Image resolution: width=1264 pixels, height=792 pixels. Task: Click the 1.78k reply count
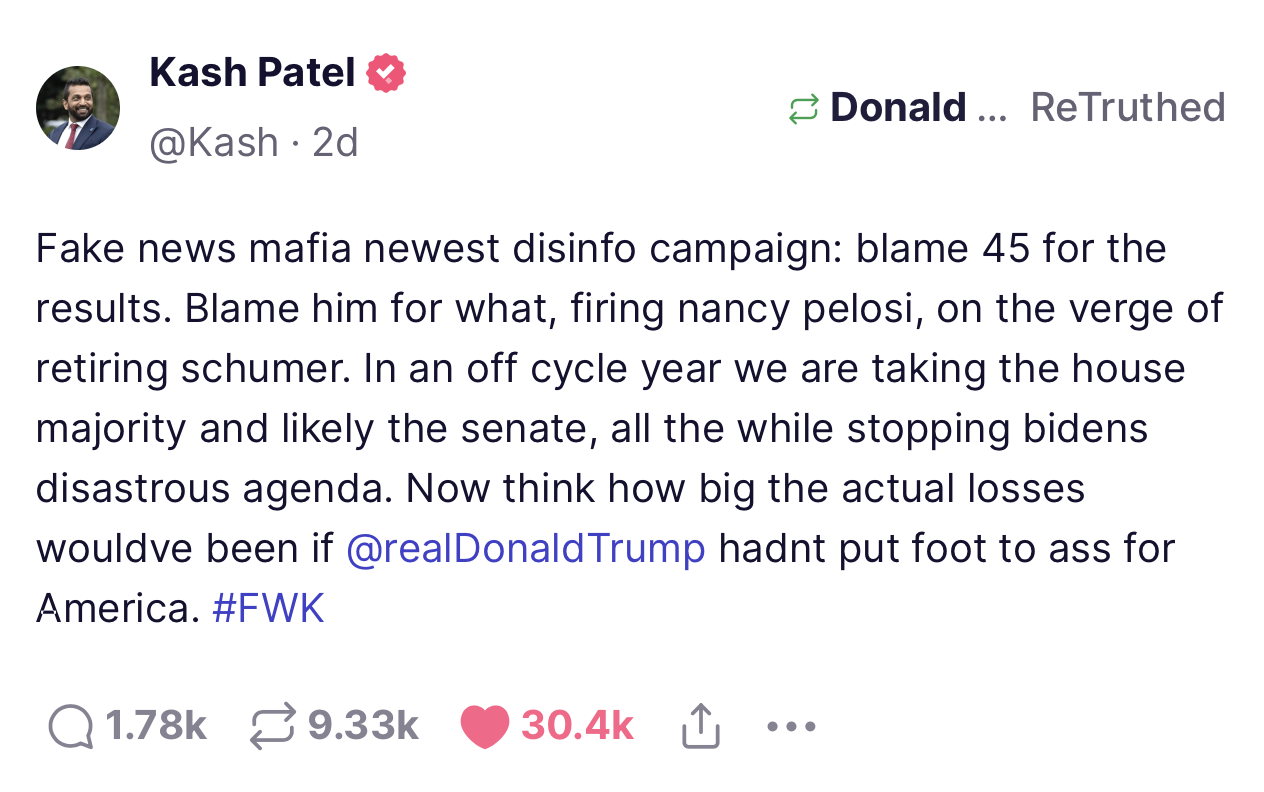point(156,726)
